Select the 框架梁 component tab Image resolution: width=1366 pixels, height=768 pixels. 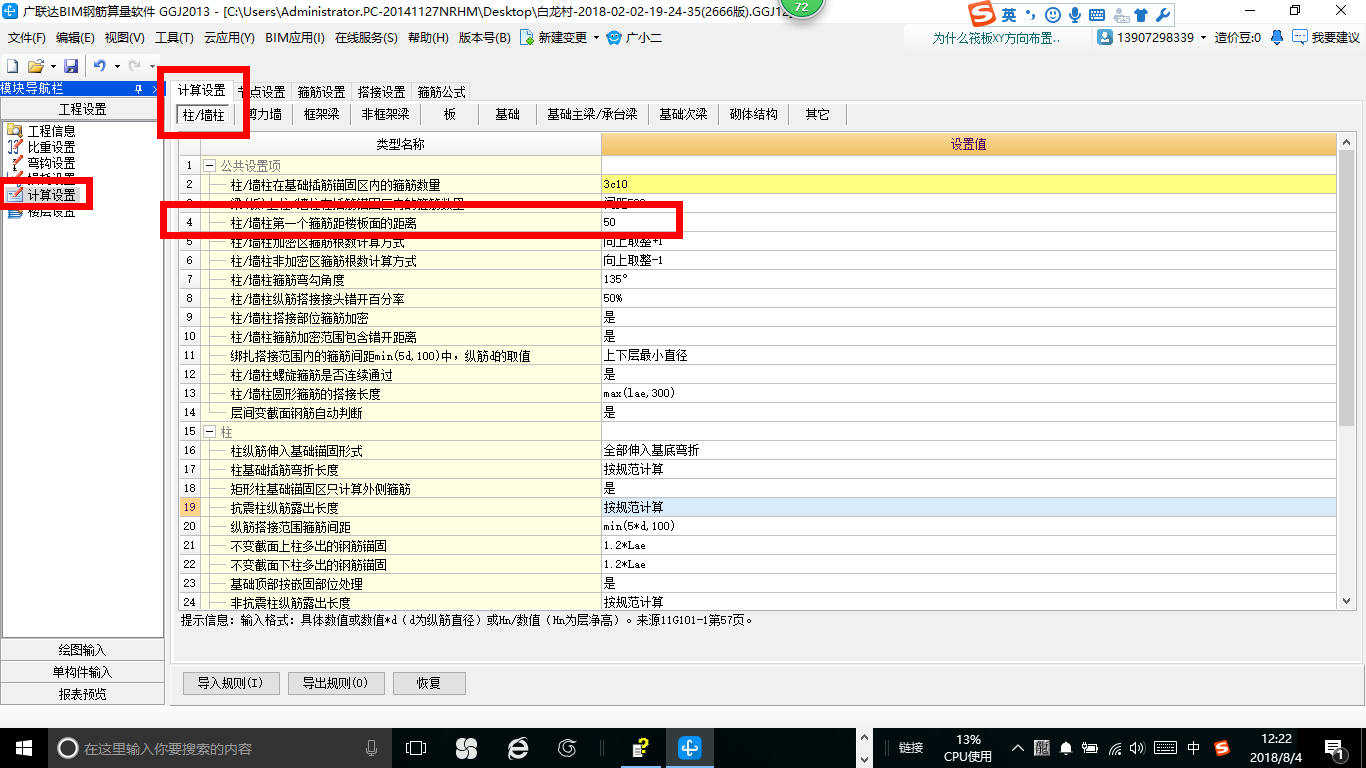(321, 115)
